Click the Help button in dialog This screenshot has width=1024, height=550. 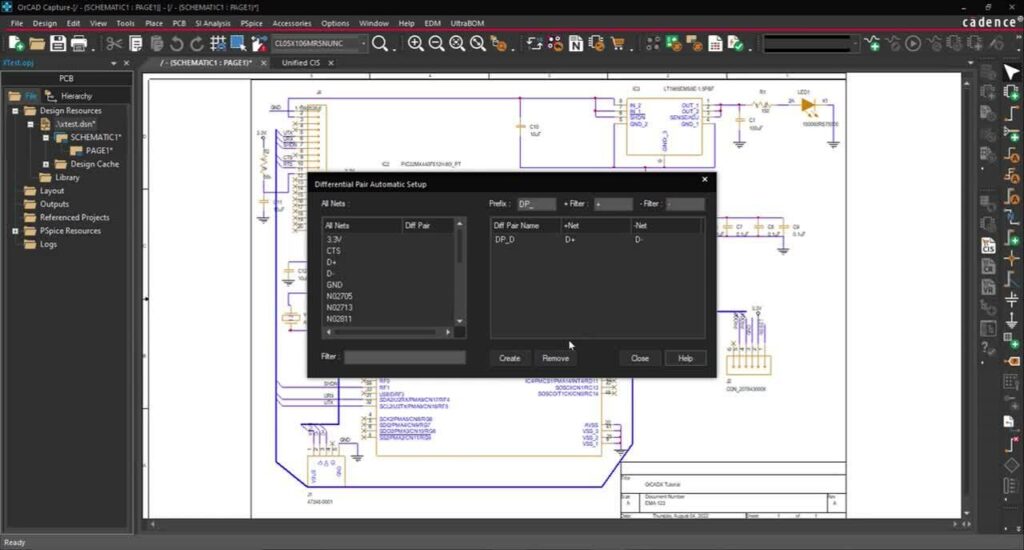[x=685, y=358]
